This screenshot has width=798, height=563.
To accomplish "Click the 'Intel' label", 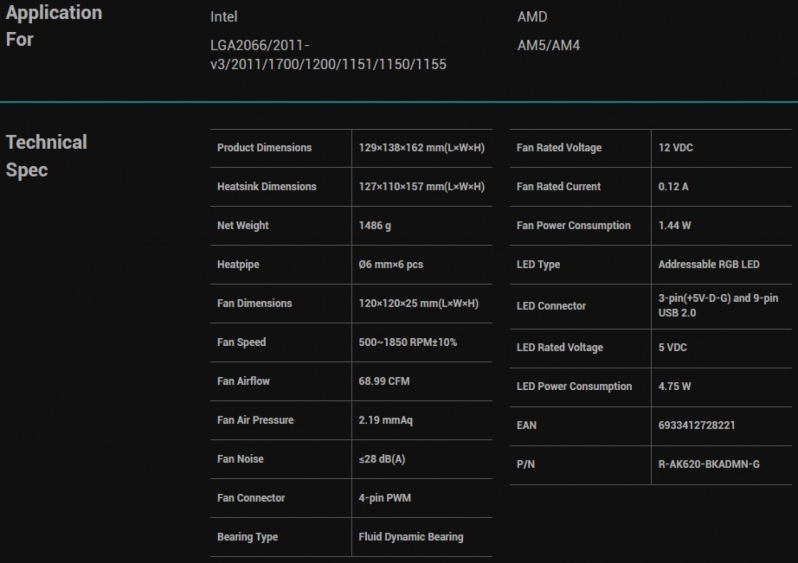I will pos(224,17).
